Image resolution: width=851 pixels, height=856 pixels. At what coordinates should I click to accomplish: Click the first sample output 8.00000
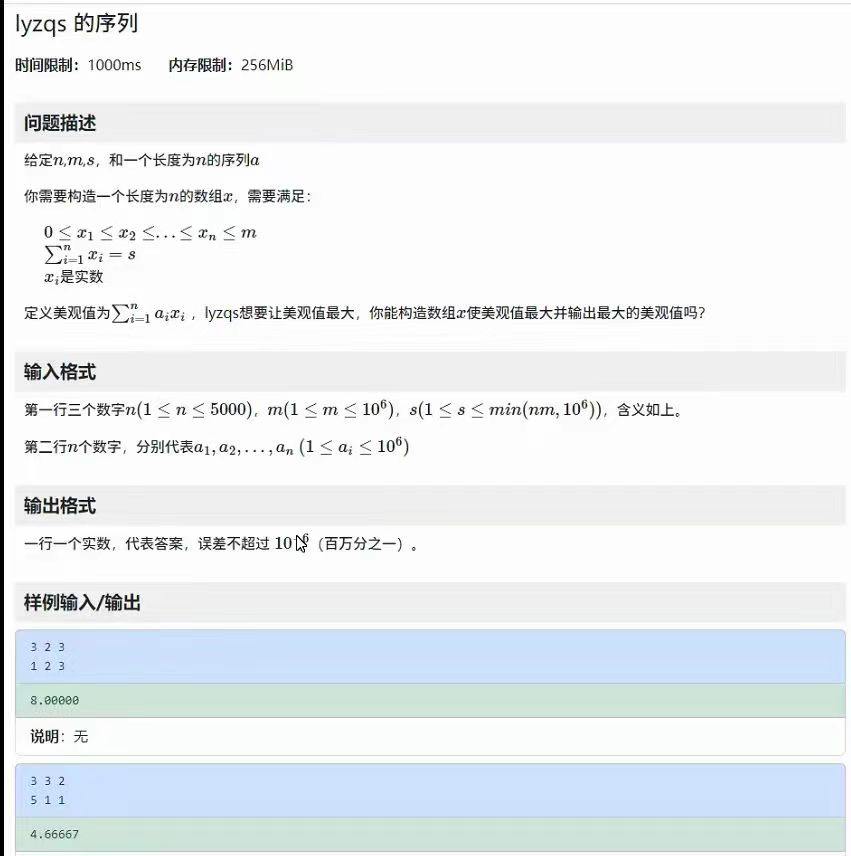430,700
